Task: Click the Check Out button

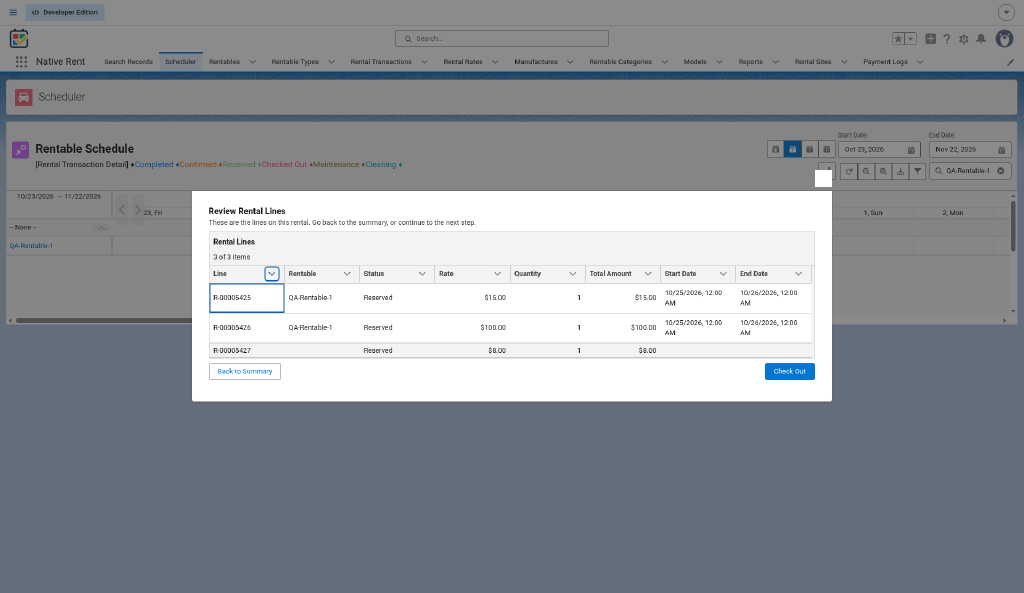Action: (x=790, y=372)
